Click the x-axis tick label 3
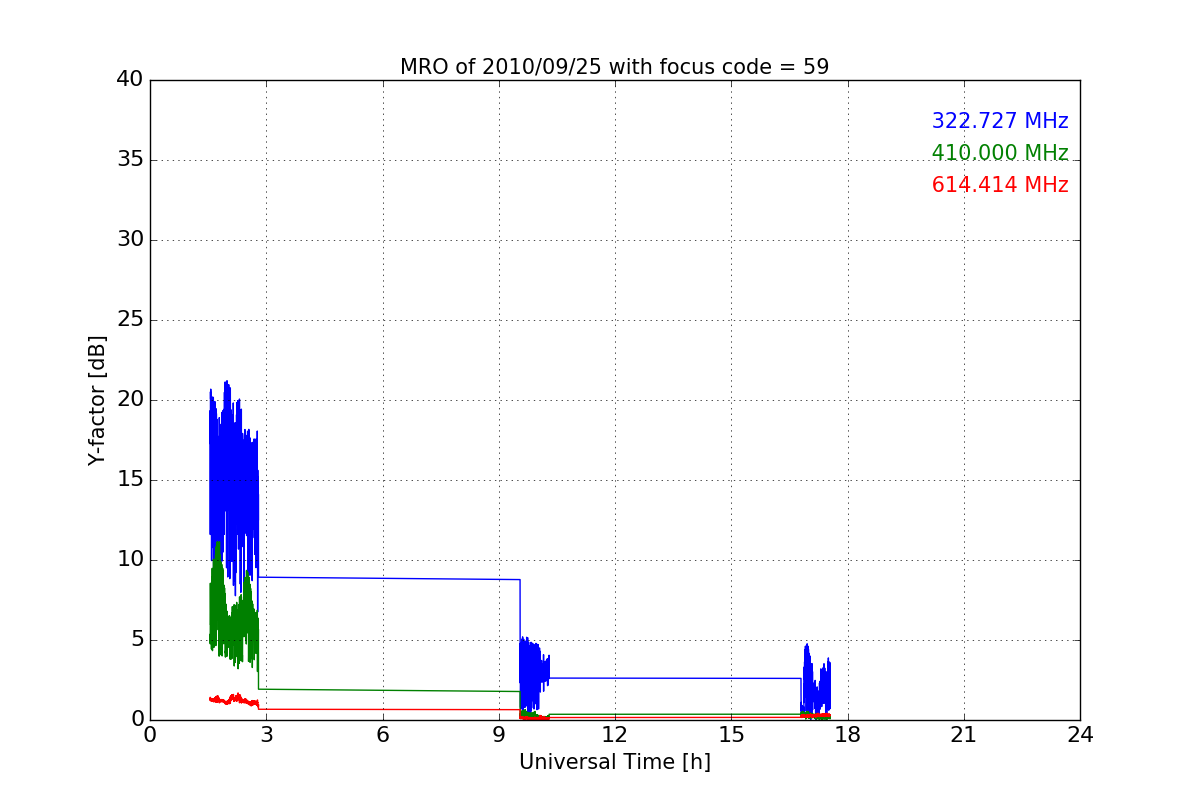The width and height of the screenshot is (1200, 800). 266,735
